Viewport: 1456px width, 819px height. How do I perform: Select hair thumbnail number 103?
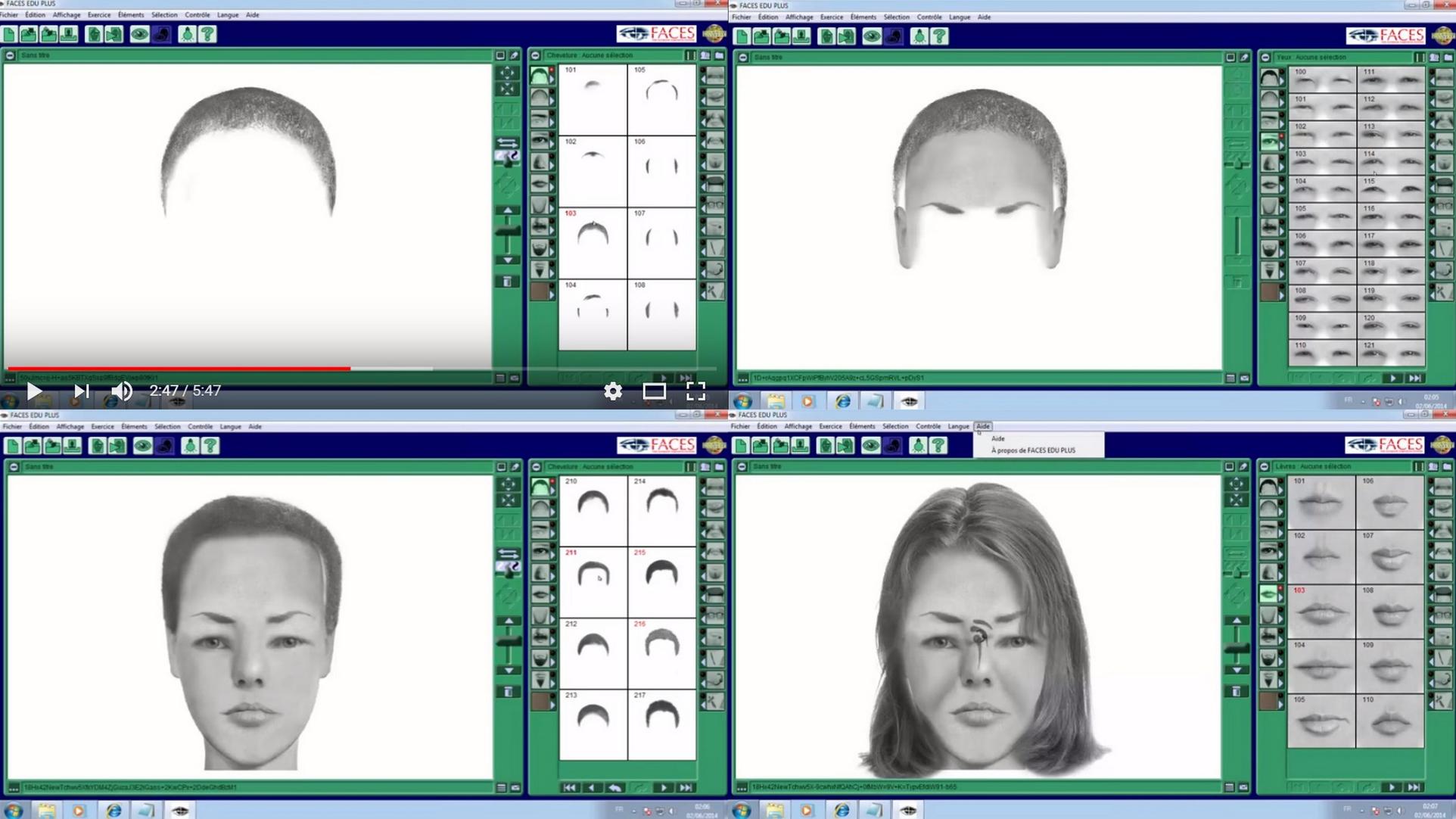[593, 241]
